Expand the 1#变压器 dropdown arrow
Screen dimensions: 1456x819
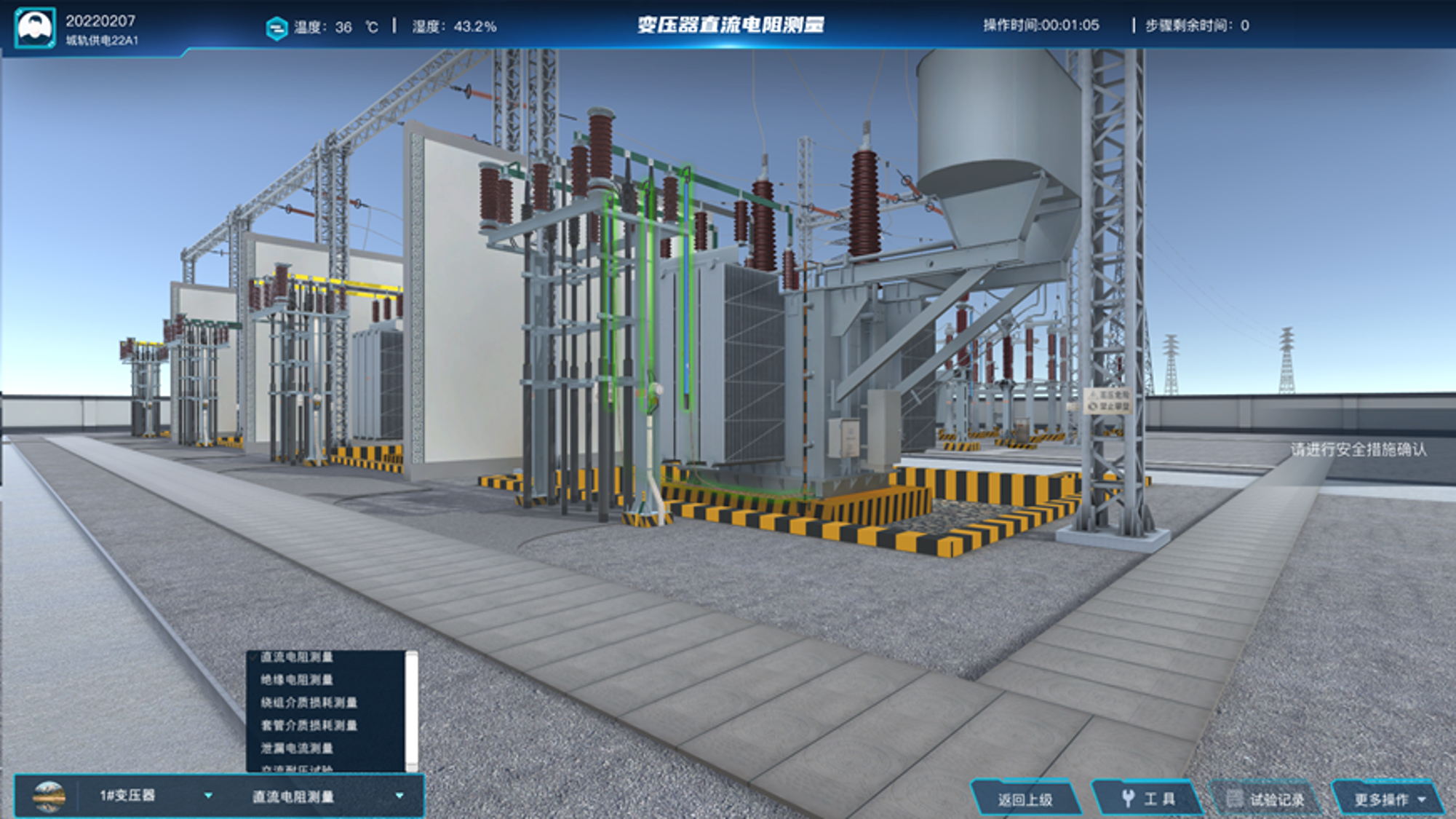[x=209, y=796]
